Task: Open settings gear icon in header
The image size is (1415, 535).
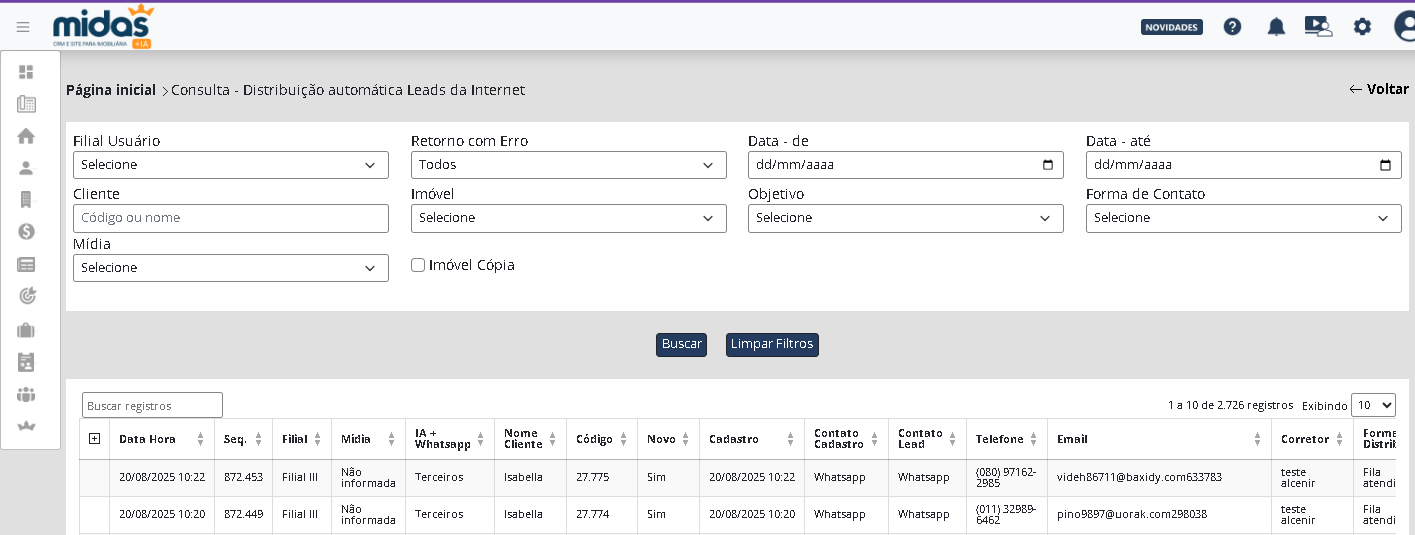Action: point(1362,27)
